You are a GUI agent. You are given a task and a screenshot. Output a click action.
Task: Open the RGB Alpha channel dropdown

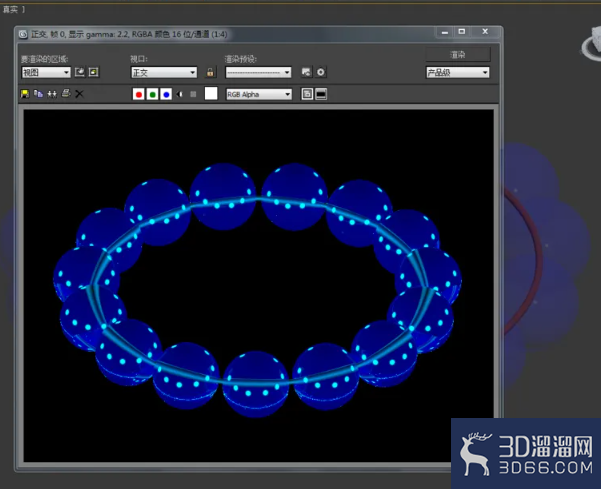pos(259,94)
